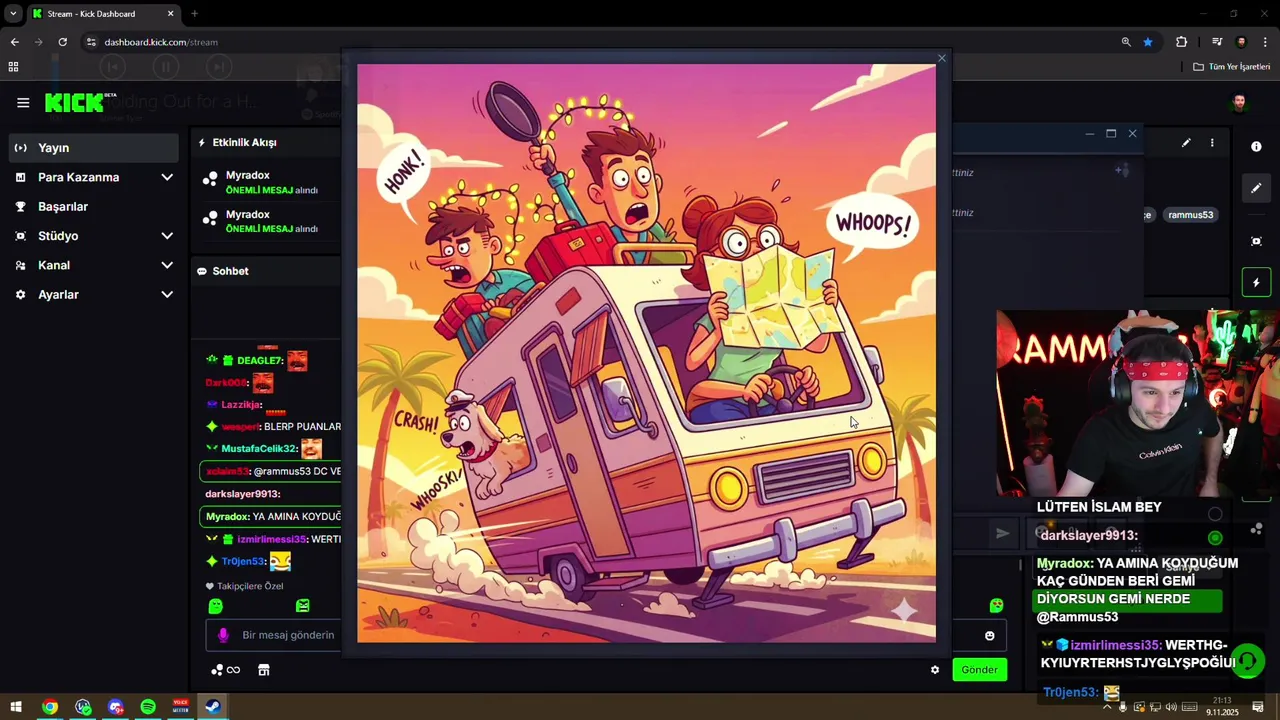Image resolution: width=1280 pixels, height=720 pixels.
Task: Open the emoji picker in chat input
Action: (990, 636)
